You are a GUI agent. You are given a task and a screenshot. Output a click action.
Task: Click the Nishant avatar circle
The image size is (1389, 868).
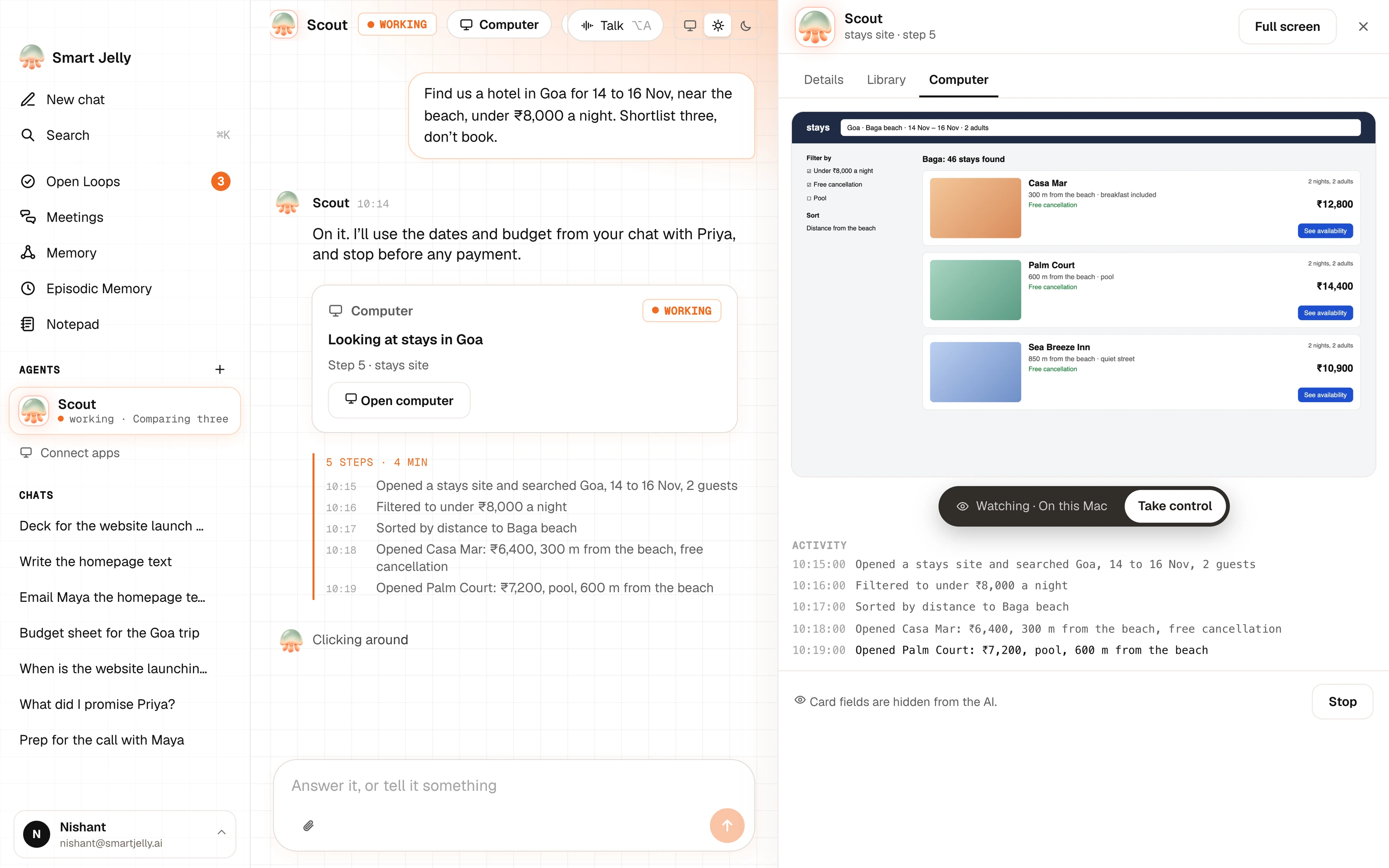pos(36,834)
